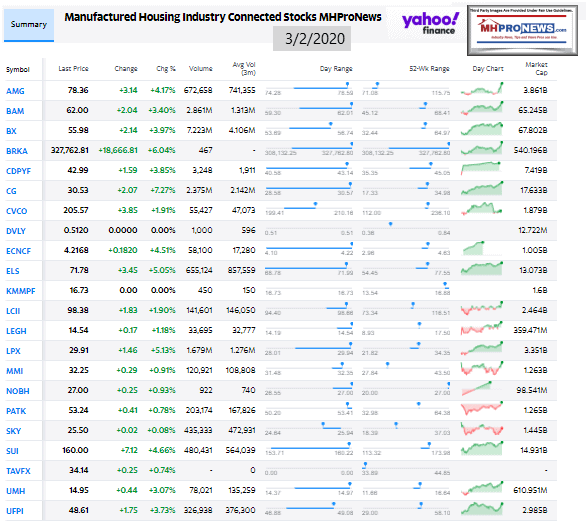Image resolution: width=588 pixels, height=531 pixels.
Task: Open the KMMPF ticker symbol link
Action: pyautogui.click(x=21, y=291)
